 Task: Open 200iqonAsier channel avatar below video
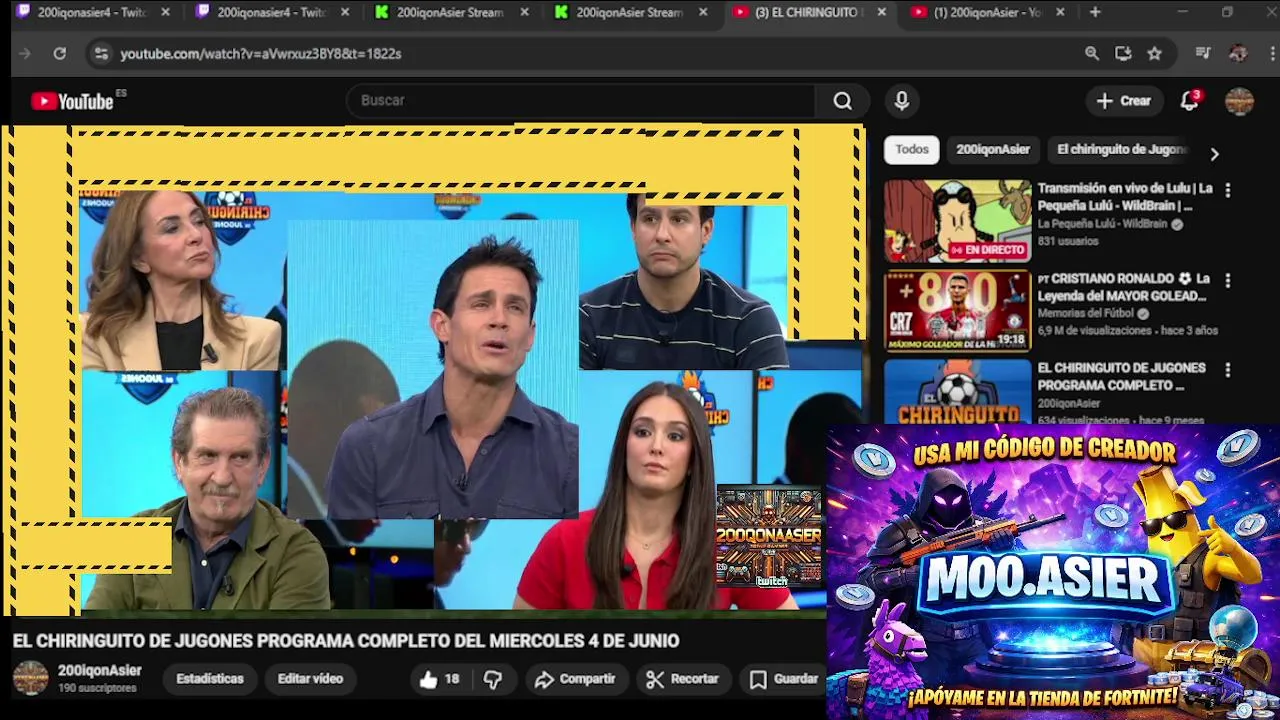(x=30, y=678)
